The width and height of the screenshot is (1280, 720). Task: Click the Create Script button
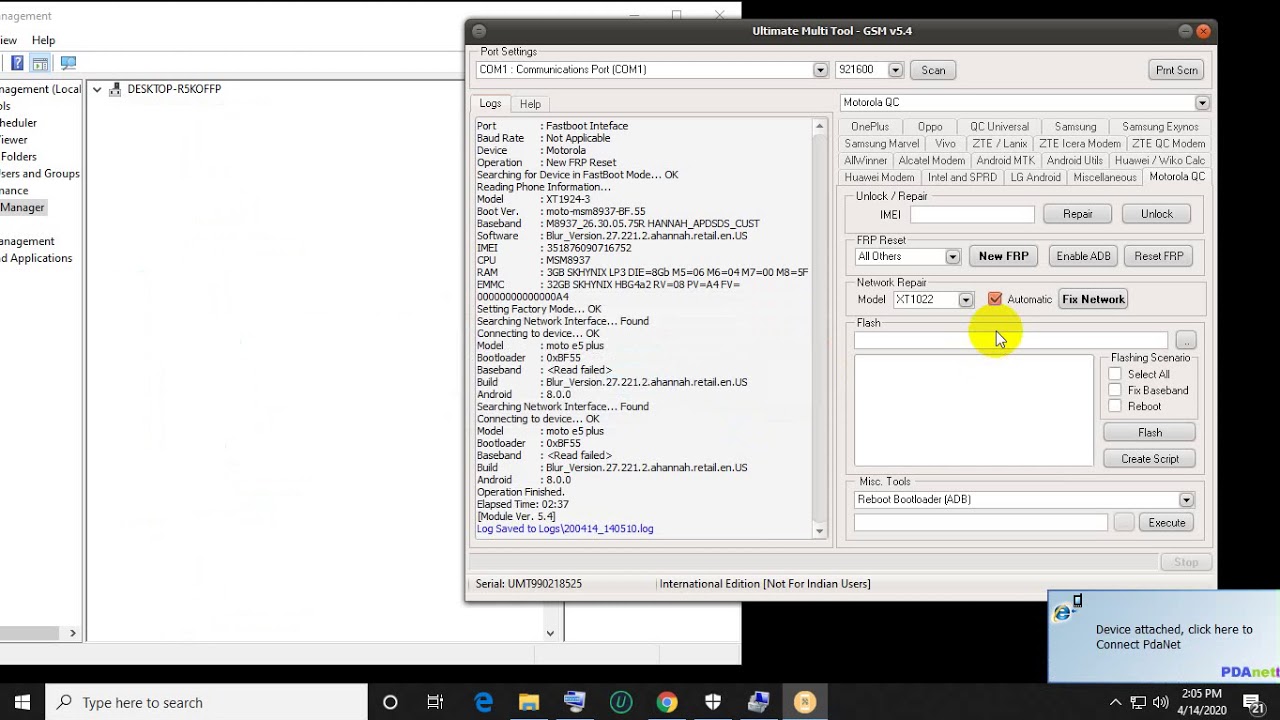click(1149, 458)
